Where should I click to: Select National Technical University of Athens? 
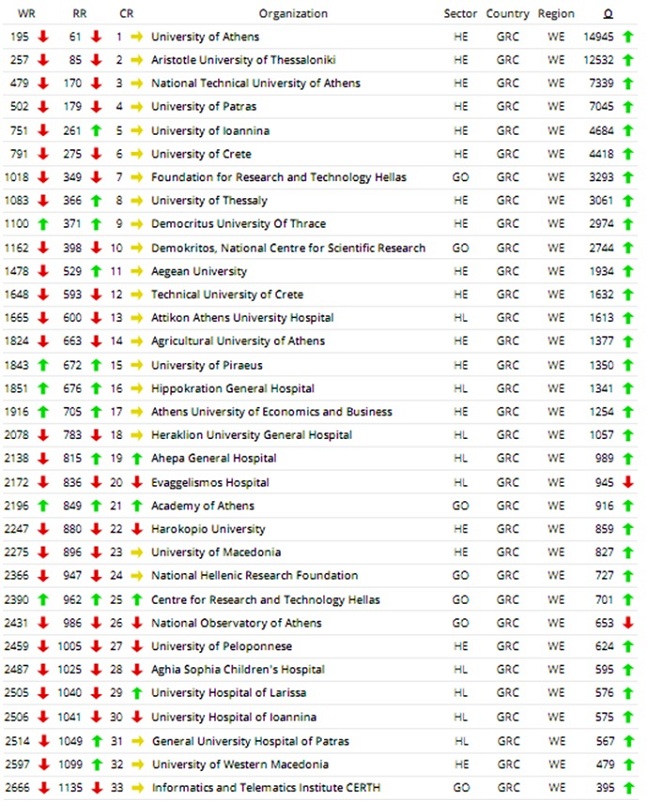256,83
